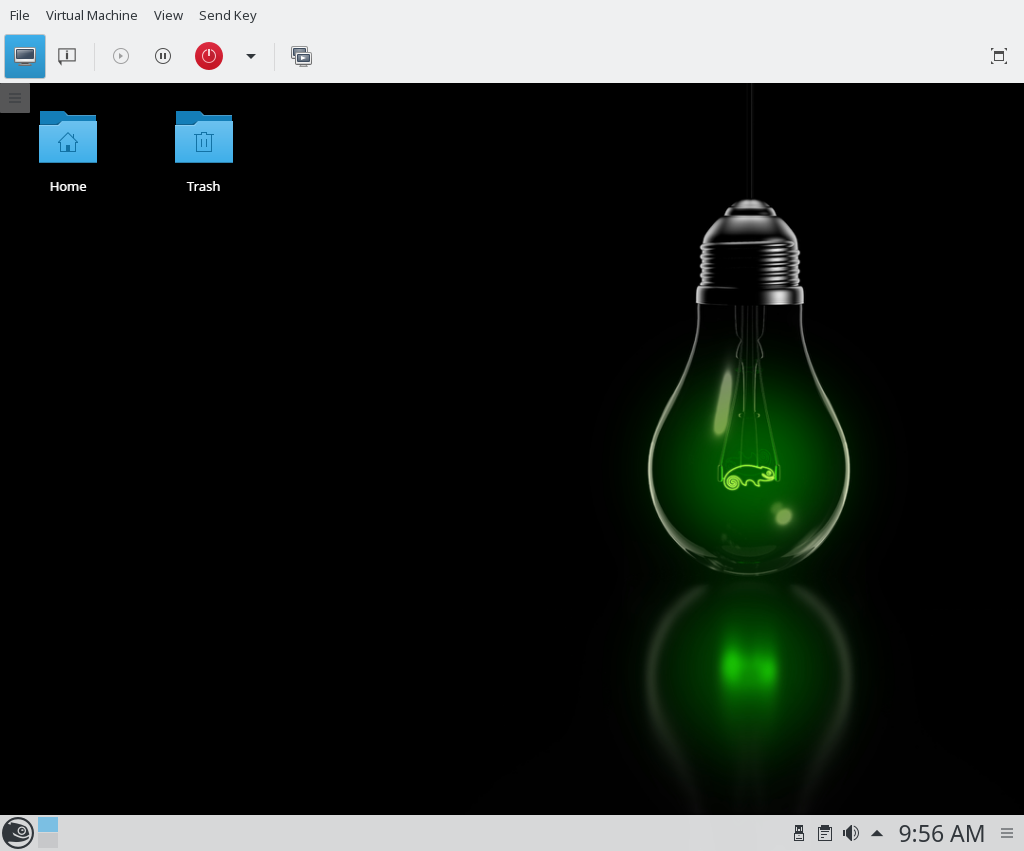This screenshot has width=1024, height=851.
Task: Switch to second virtual desktop in pager
Action: (48, 841)
